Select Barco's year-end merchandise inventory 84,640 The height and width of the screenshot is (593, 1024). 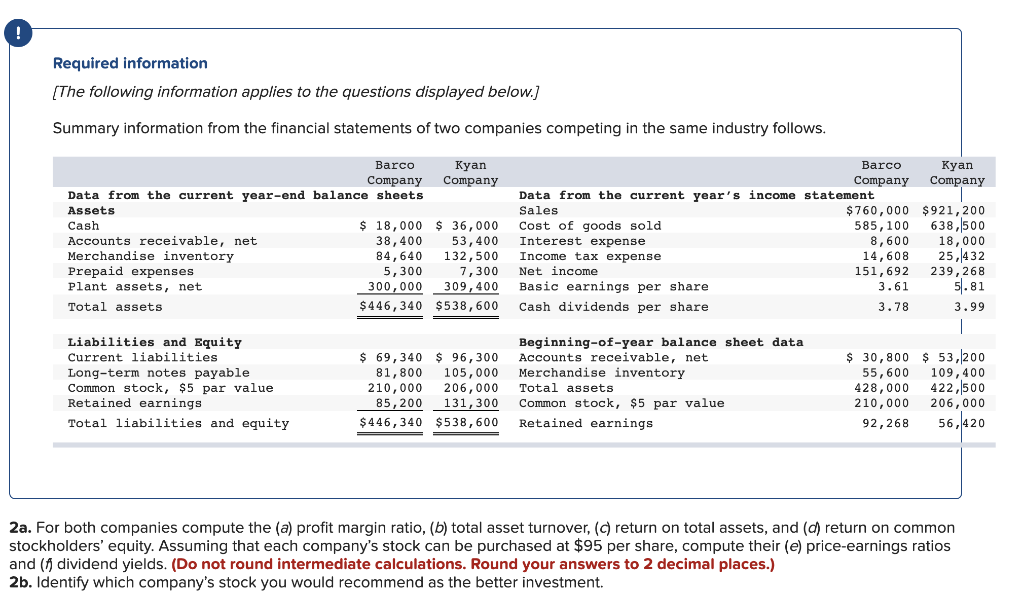399,256
